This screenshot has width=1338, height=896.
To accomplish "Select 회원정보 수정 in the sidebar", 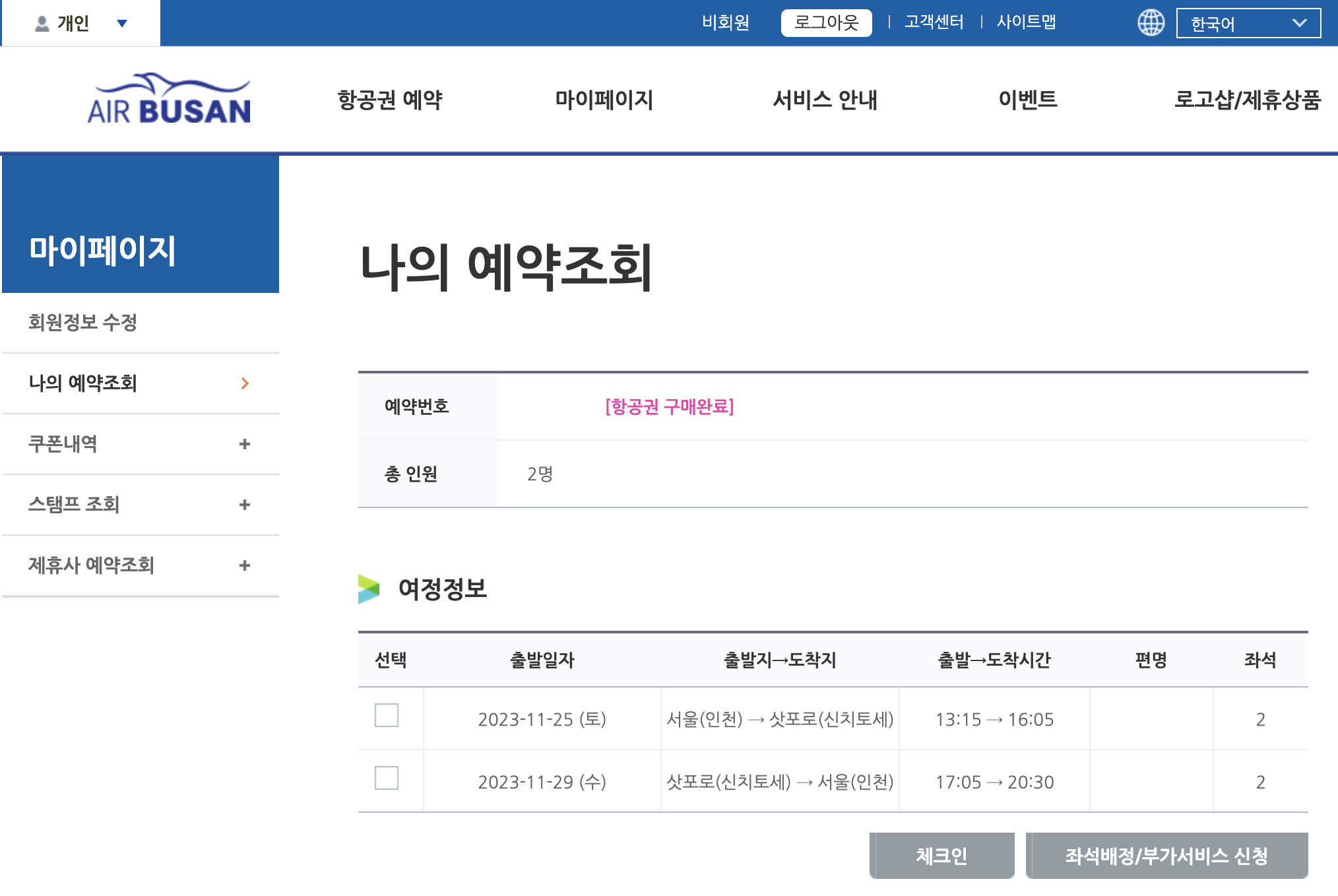I will point(82,323).
